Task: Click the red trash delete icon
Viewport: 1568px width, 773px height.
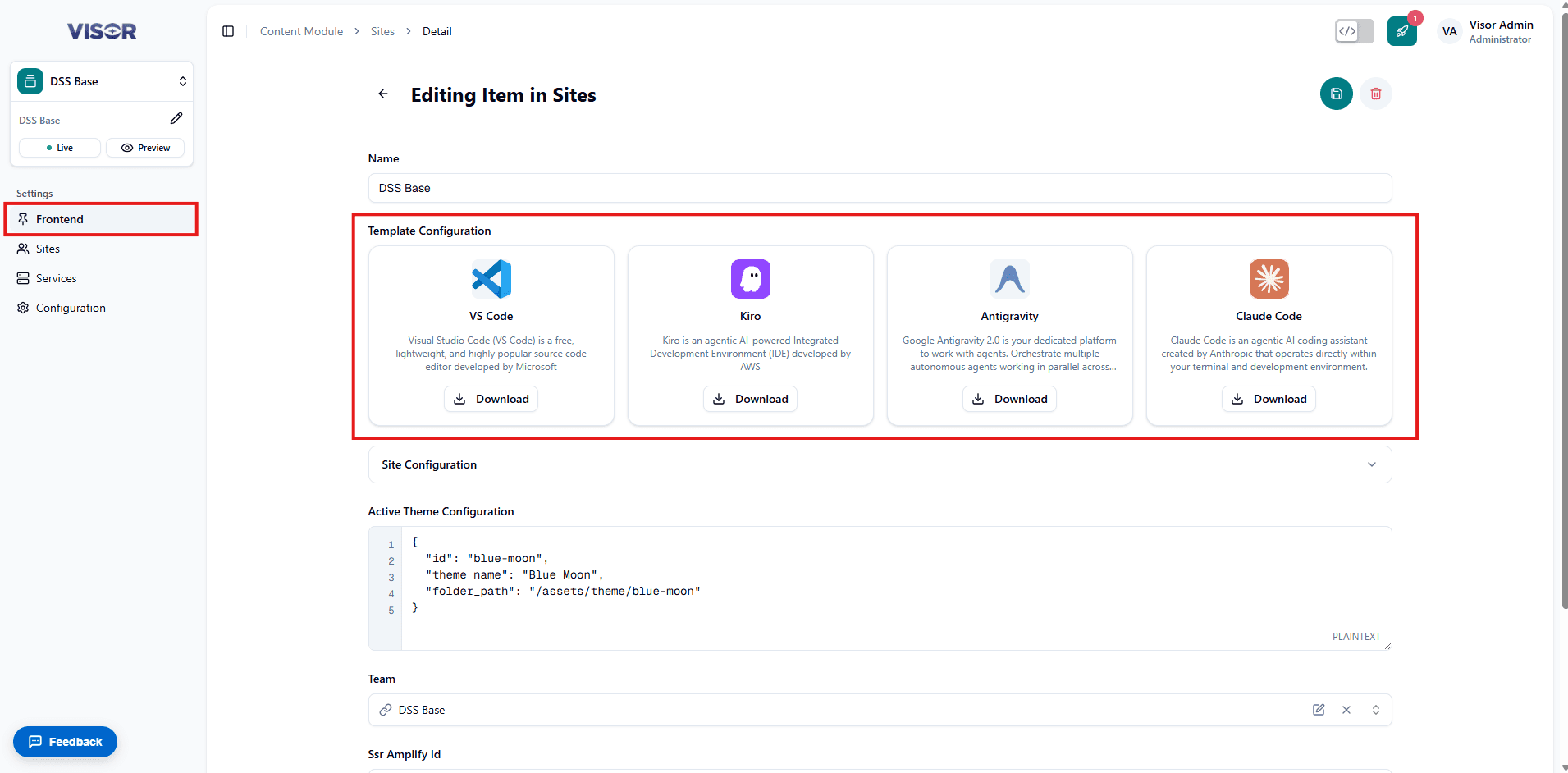Action: (x=1376, y=94)
